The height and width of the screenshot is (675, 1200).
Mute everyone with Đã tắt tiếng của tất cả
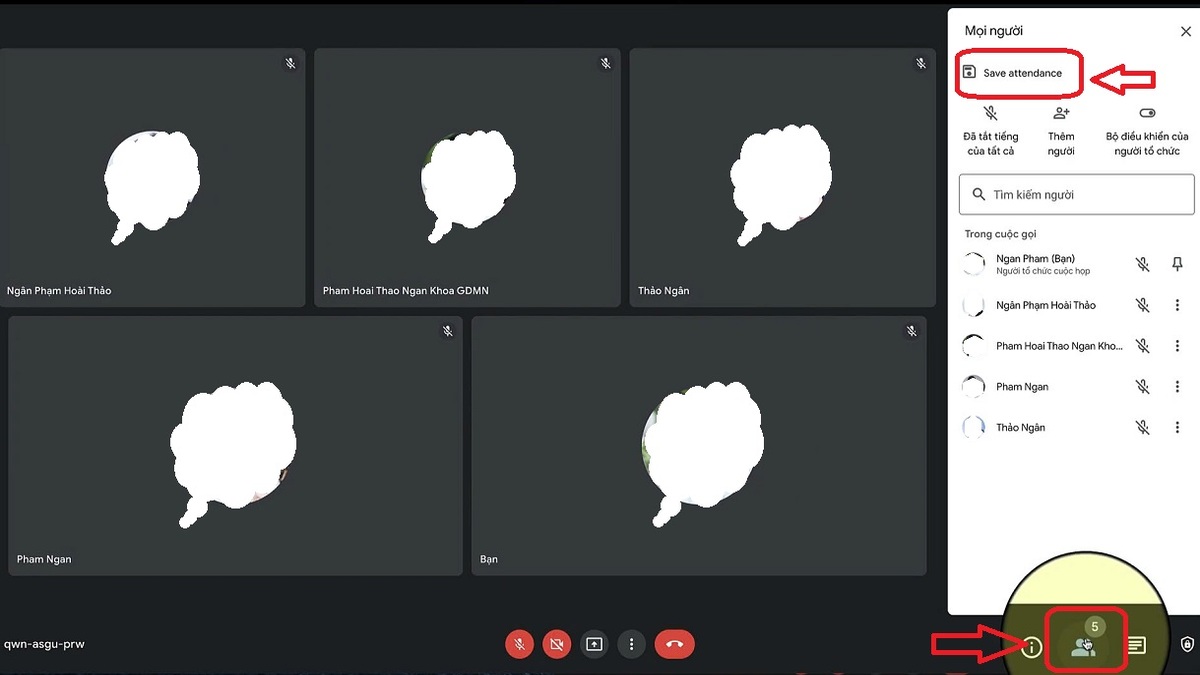pos(991,131)
